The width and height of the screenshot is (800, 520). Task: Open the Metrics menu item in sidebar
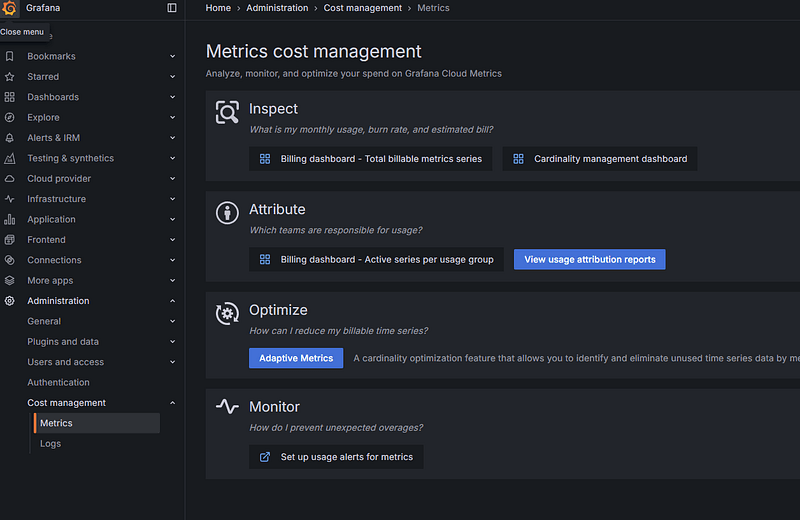tap(97, 423)
